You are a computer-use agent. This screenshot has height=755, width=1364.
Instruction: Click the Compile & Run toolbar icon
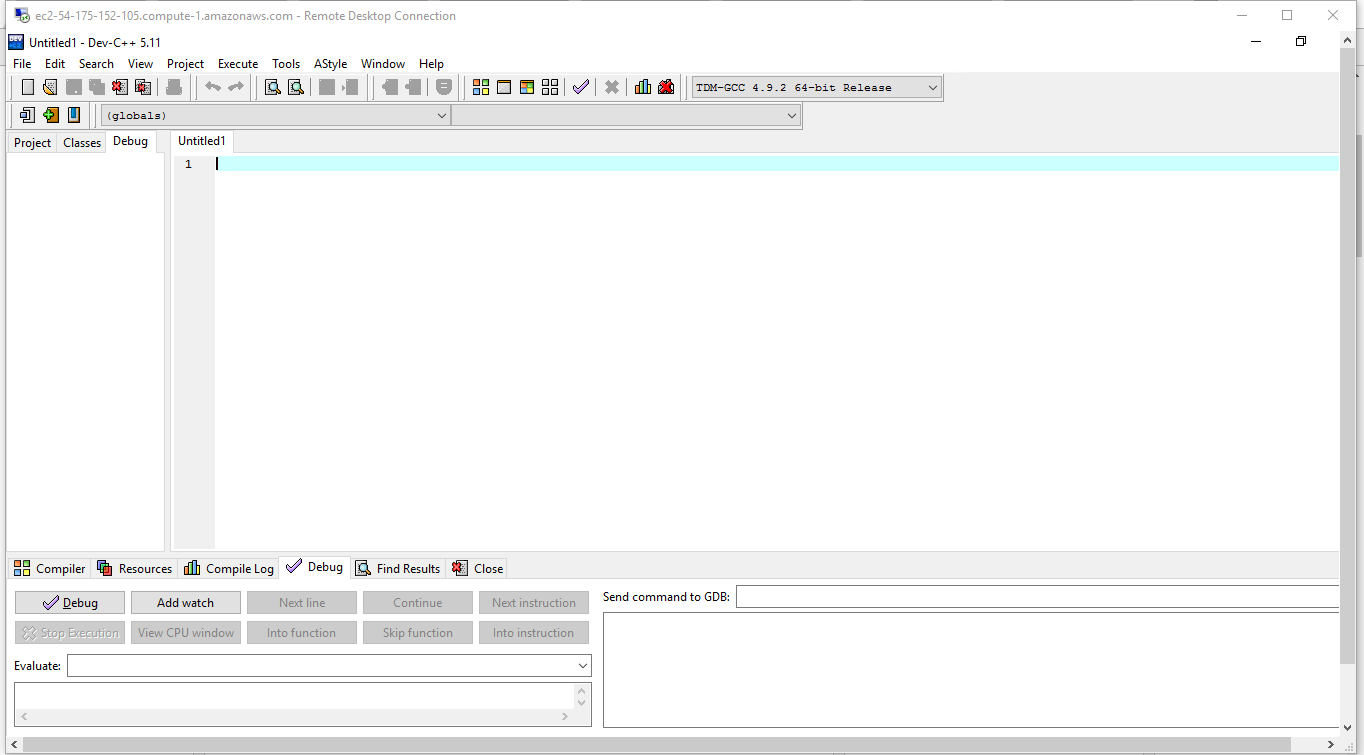pyautogui.click(x=527, y=87)
